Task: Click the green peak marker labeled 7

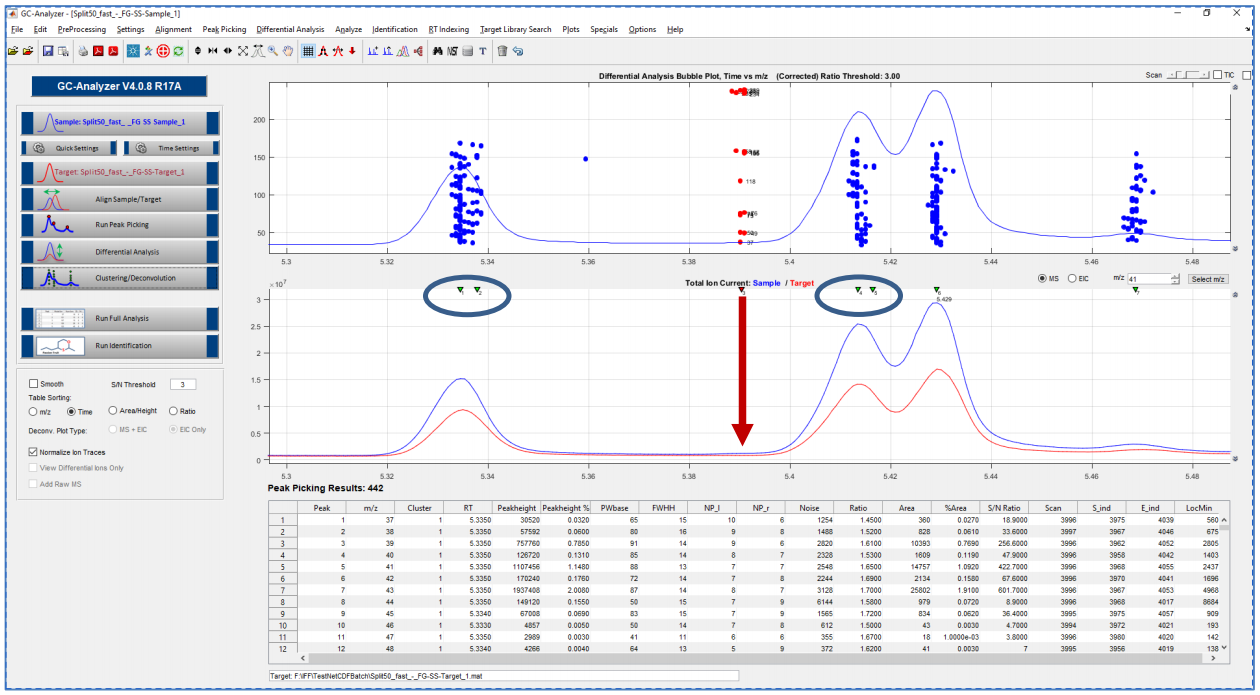Action: pos(1136,290)
